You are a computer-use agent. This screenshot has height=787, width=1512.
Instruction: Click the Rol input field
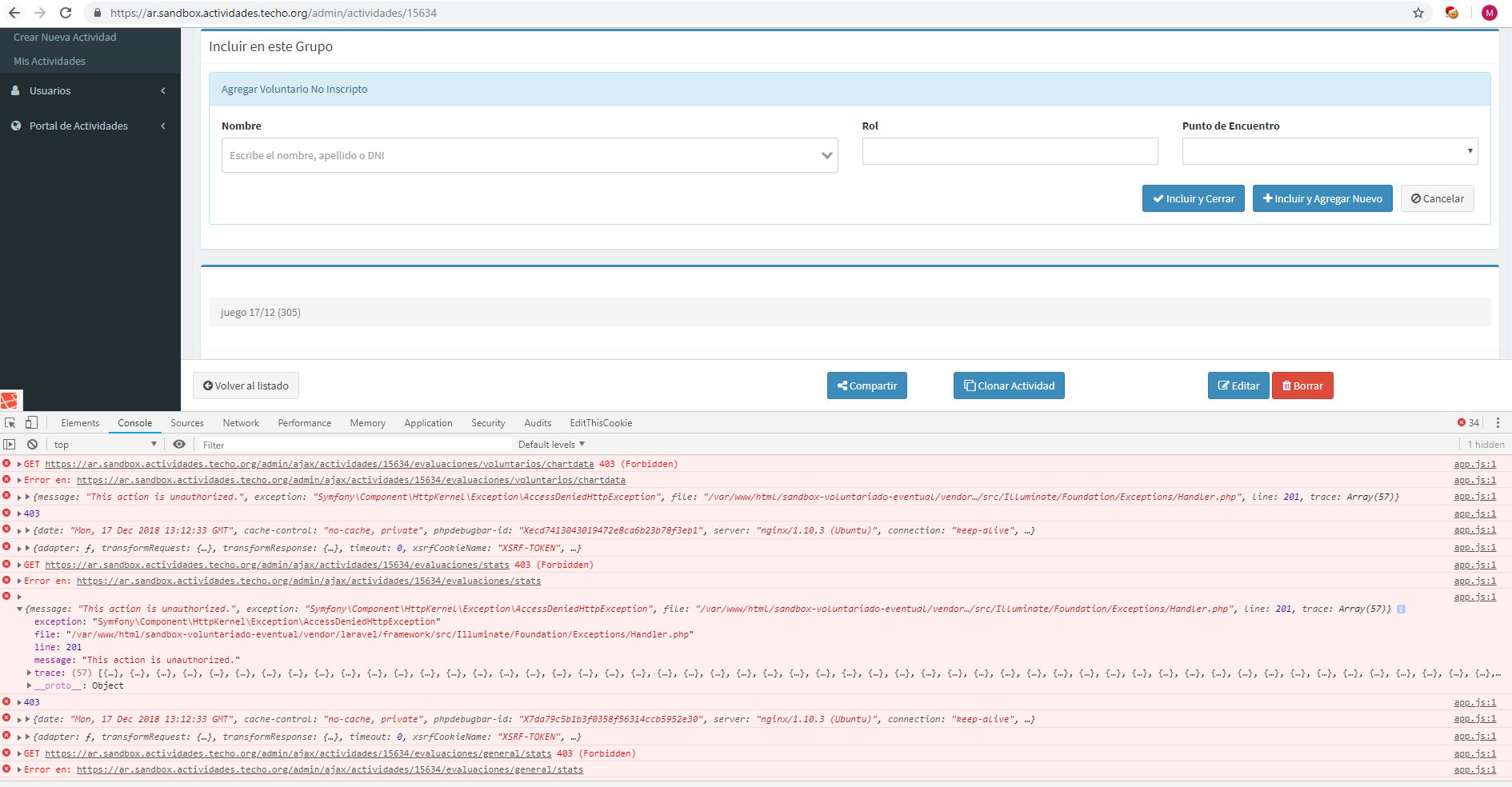1010,151
